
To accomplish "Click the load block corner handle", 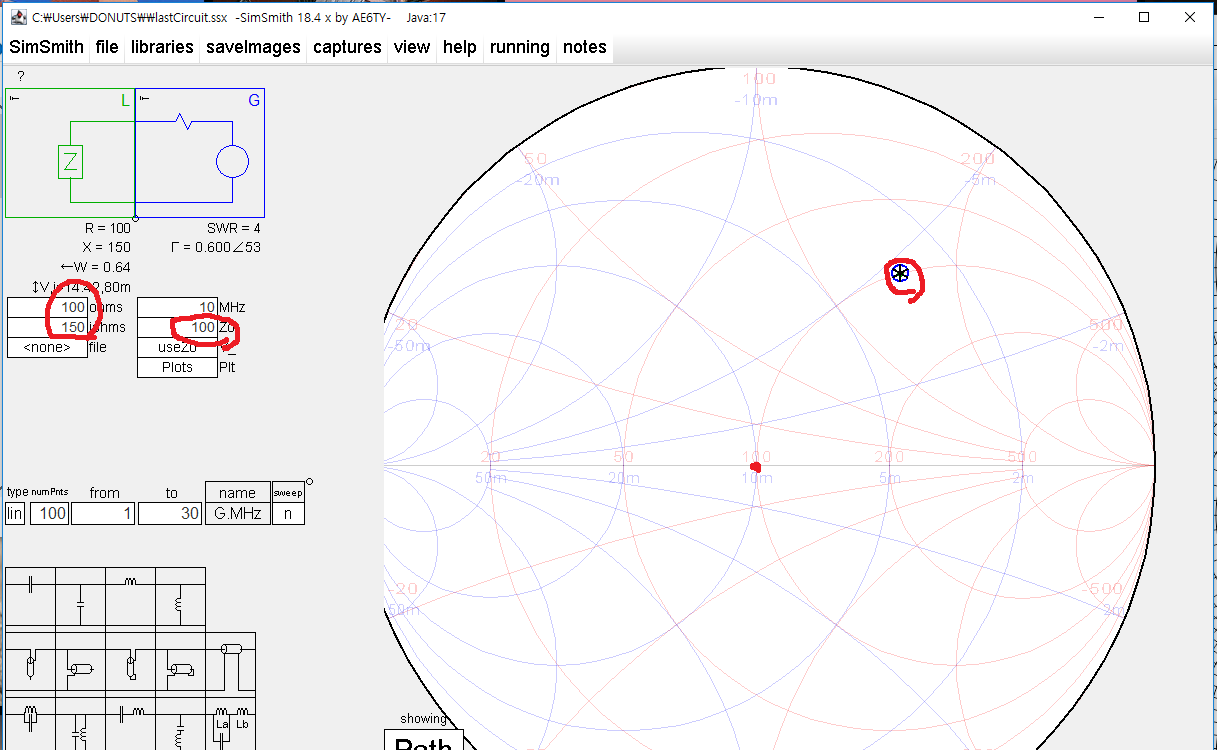I will tap(15, 98).
